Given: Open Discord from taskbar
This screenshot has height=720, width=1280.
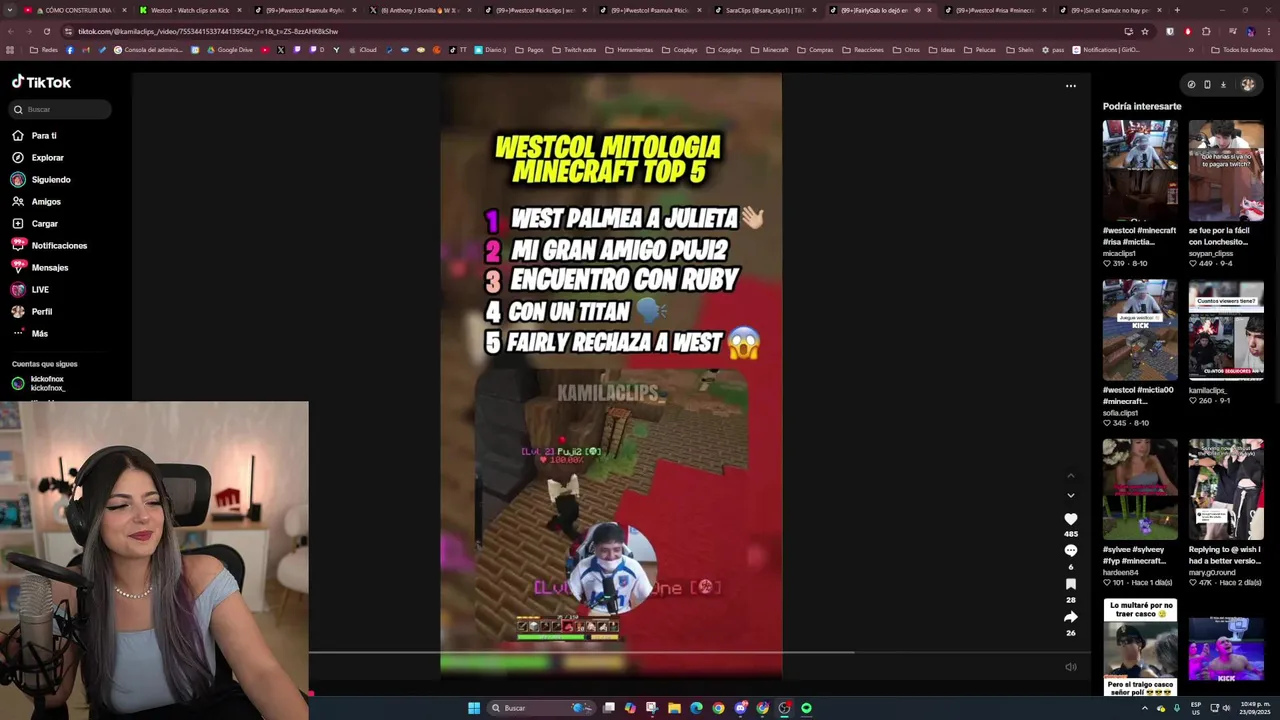Looking at the screenshot, I should click(740, 708).
